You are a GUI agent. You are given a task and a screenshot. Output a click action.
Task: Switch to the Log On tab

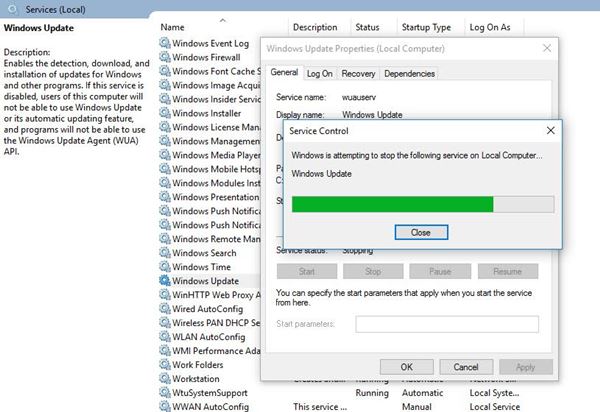click(320, 73)
